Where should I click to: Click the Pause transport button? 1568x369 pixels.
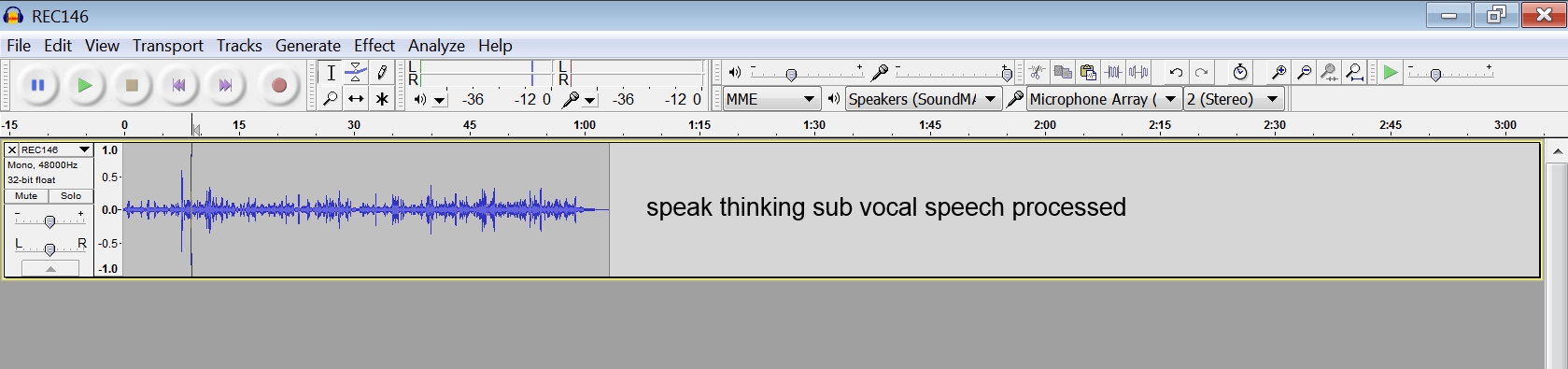[x=38, y=85]
